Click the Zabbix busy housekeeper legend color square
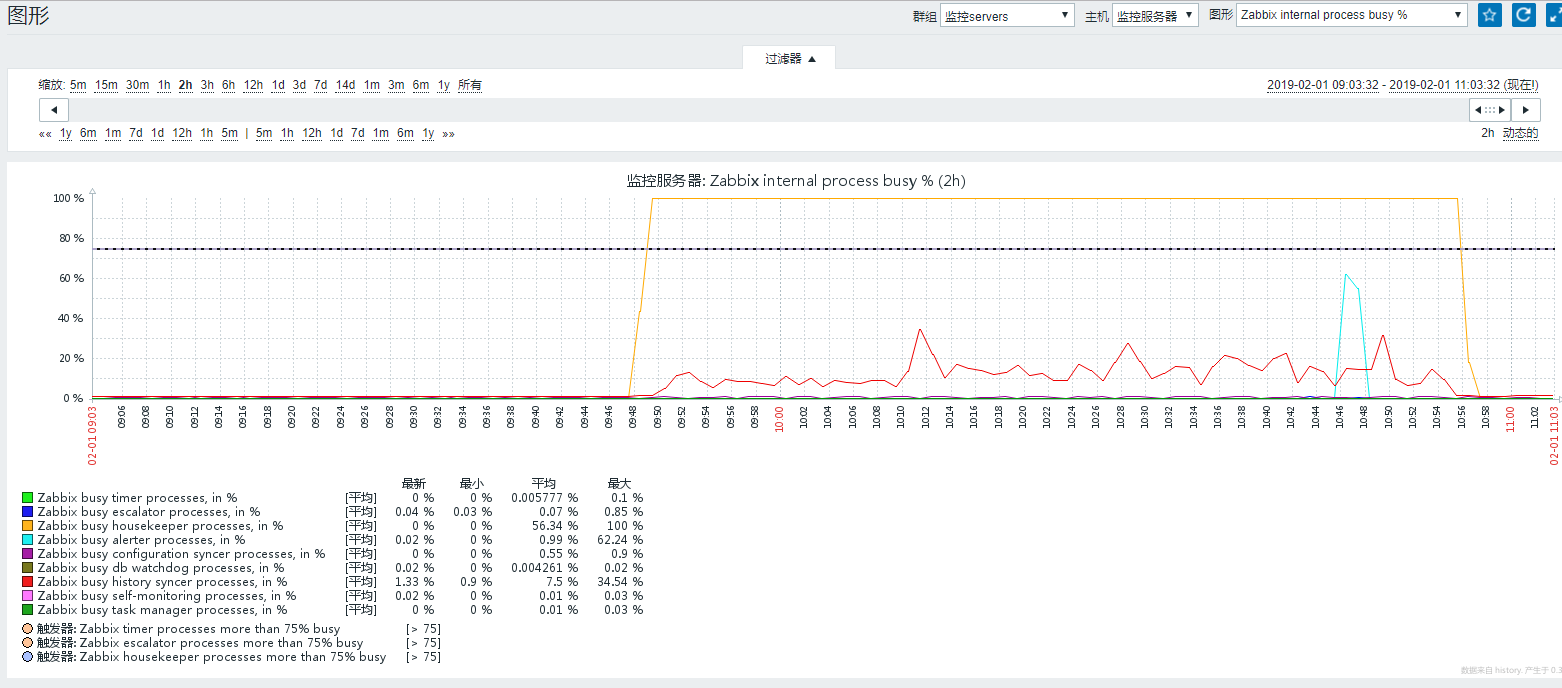Viewport: 1562px width, 688px height. tap(25, 525)
